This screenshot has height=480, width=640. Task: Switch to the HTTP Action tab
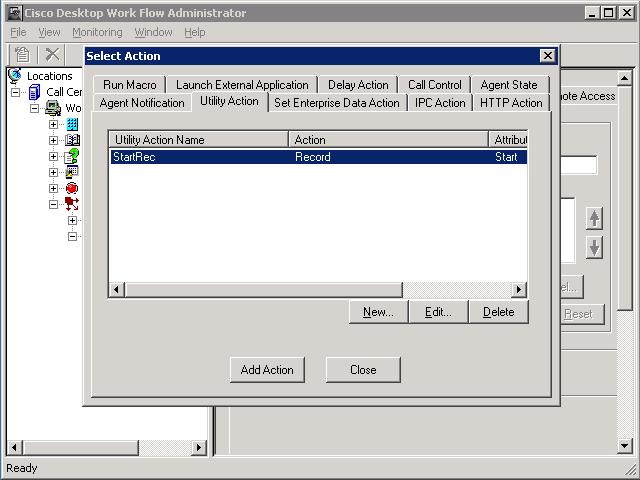(x=511, y=103)
